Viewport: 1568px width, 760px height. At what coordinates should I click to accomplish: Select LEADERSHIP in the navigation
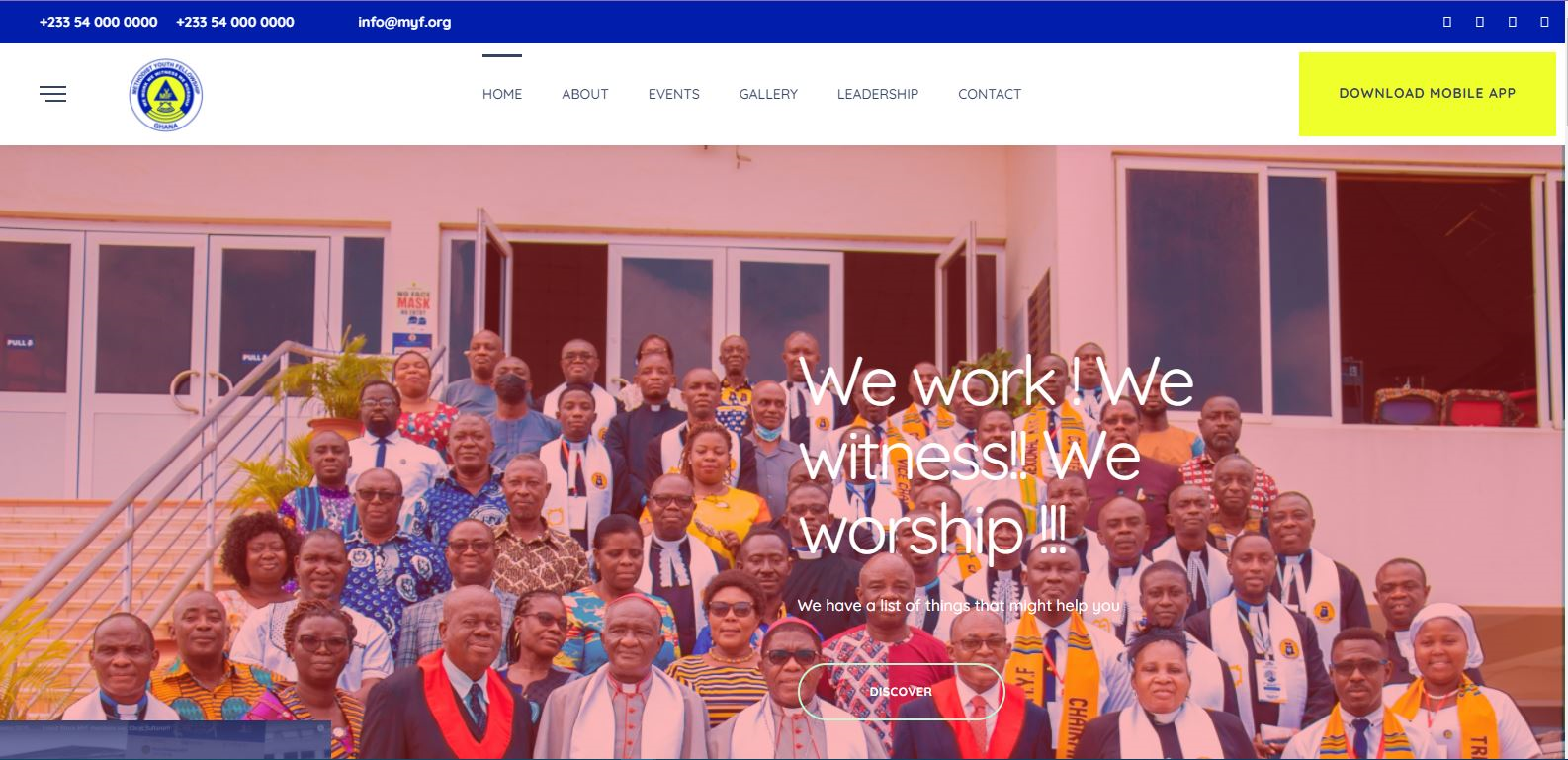click(878, 94)
